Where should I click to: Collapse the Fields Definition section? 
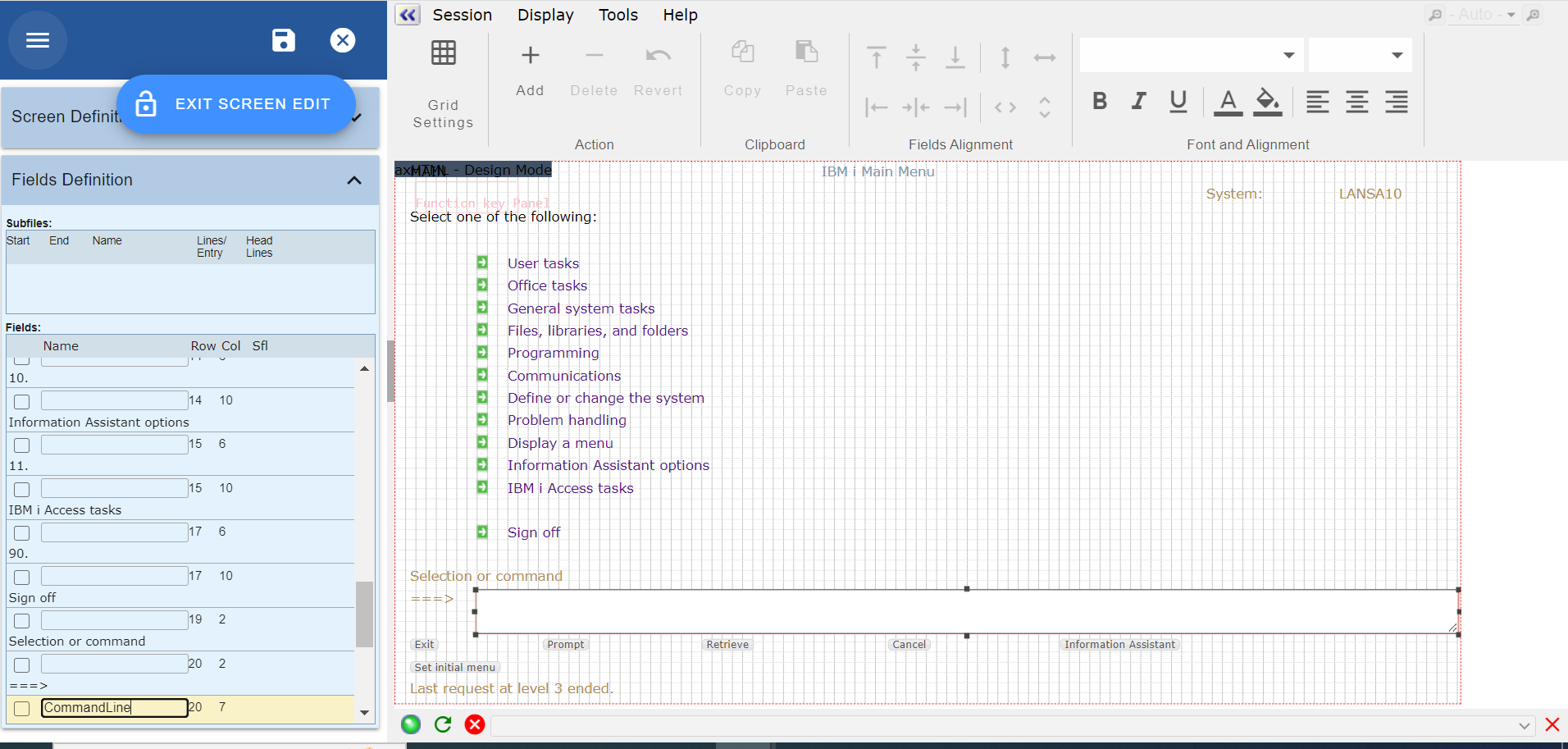(354, 180)
